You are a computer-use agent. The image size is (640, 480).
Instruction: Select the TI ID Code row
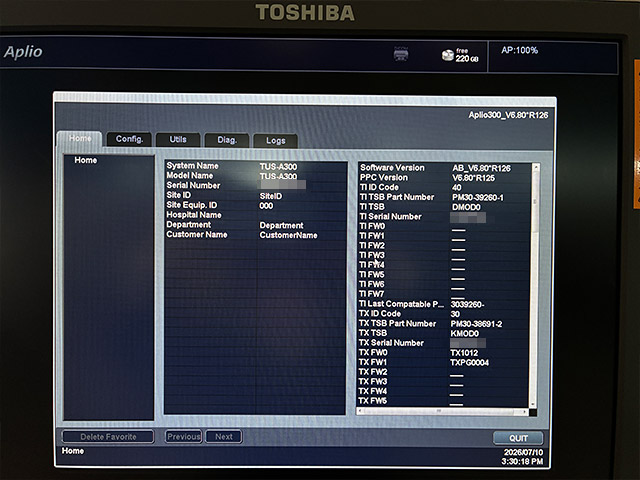click(444, 187)
